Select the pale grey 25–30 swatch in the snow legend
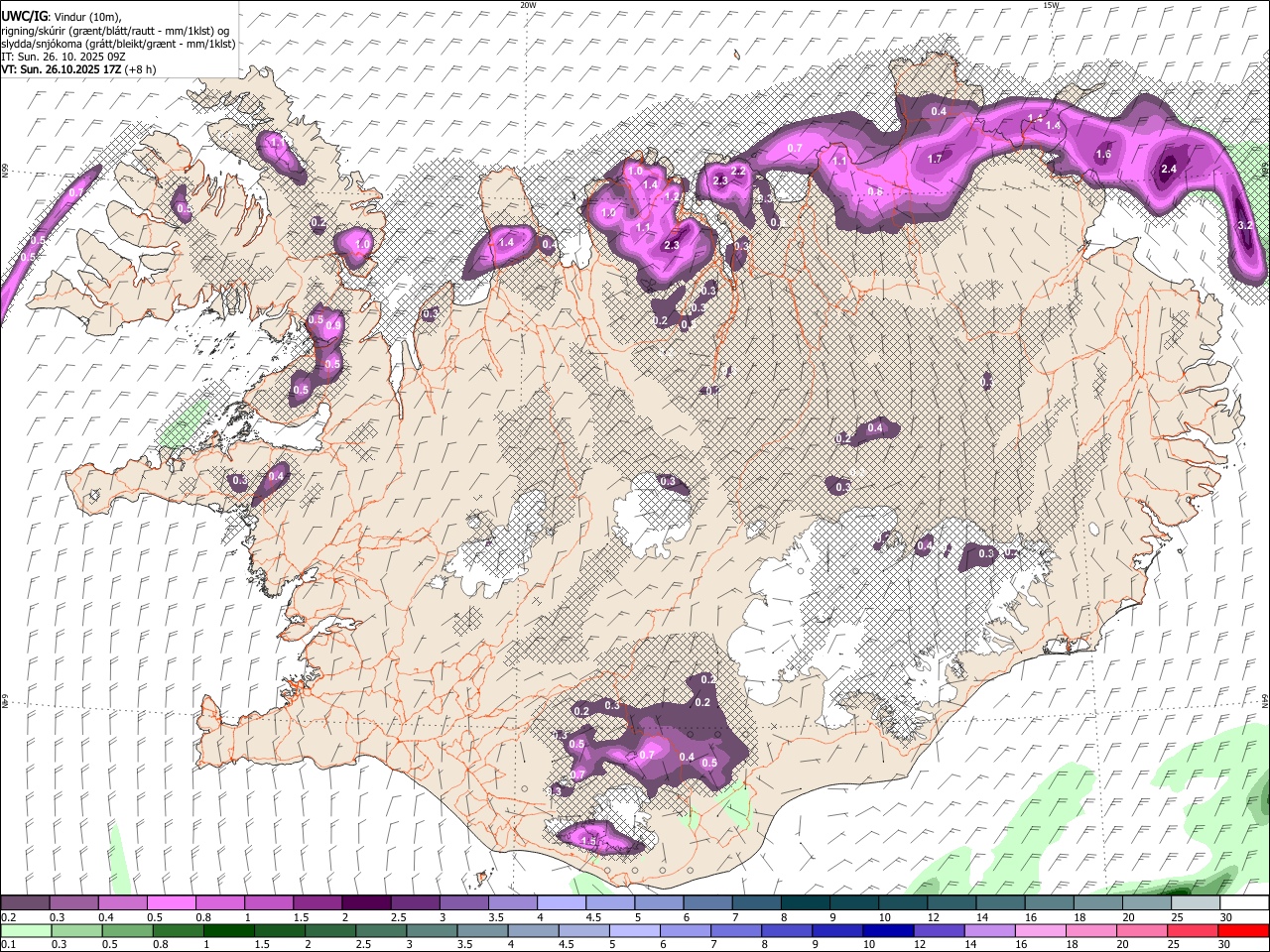 (1196, 903)
